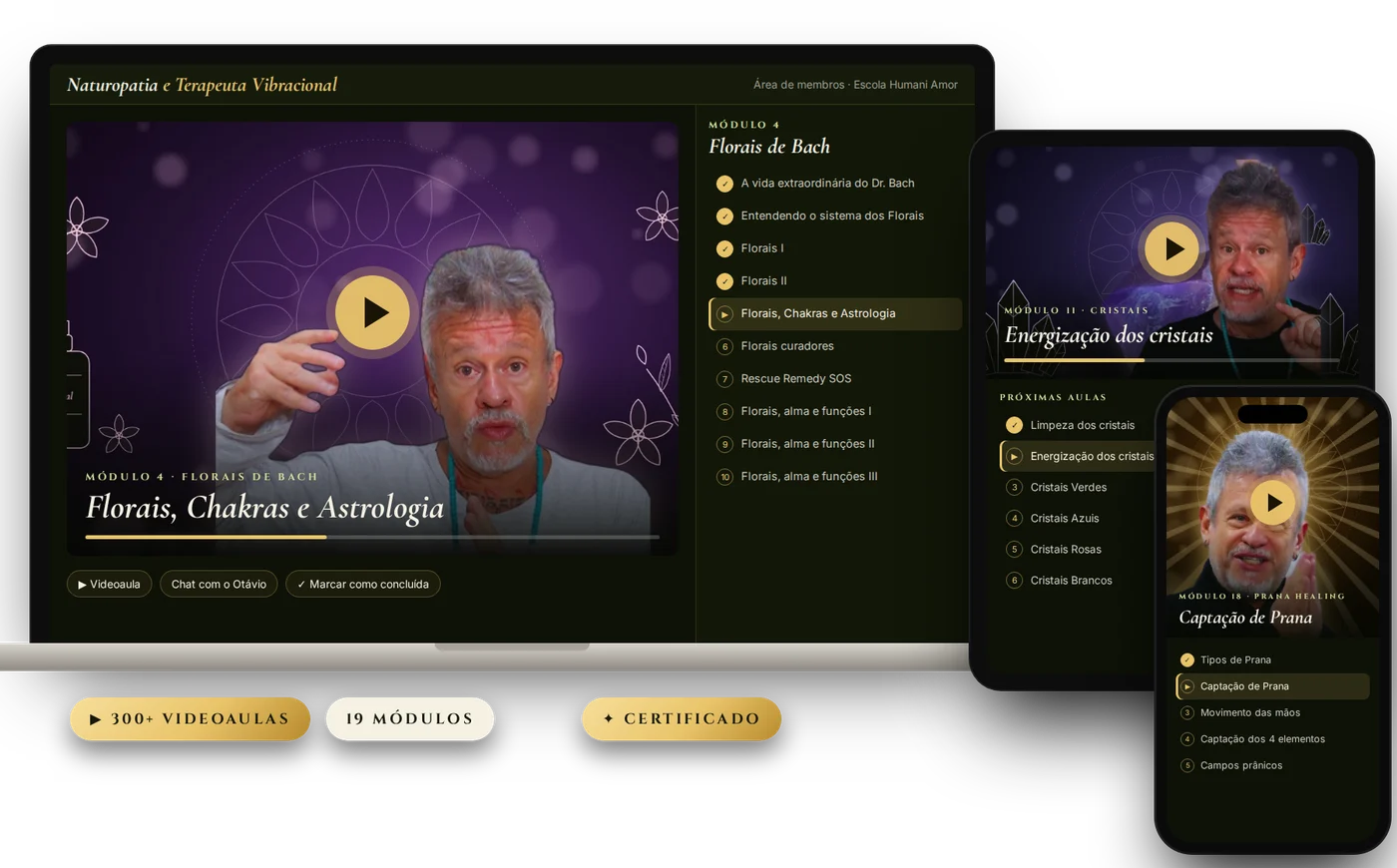Seek on the tablet video progress bar
Viewport: 1397px width, 868px height.
1172,359
